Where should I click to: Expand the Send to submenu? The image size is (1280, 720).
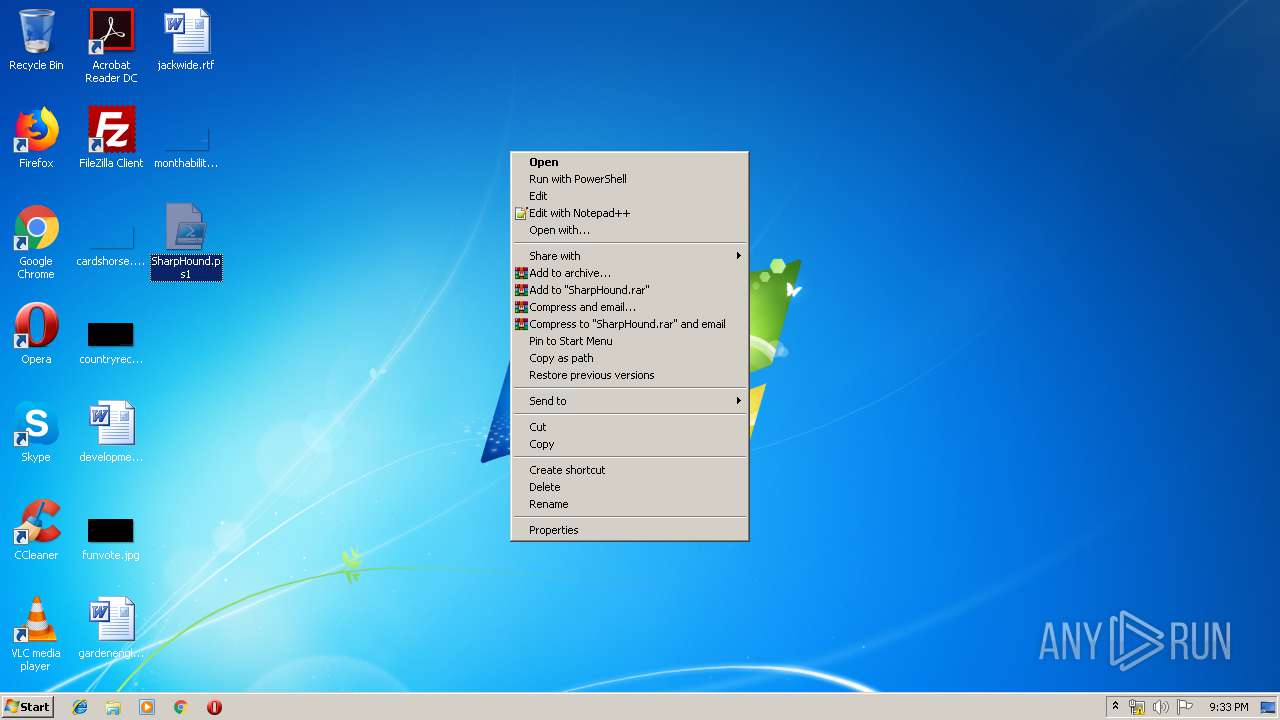click(x=629, y=401)
